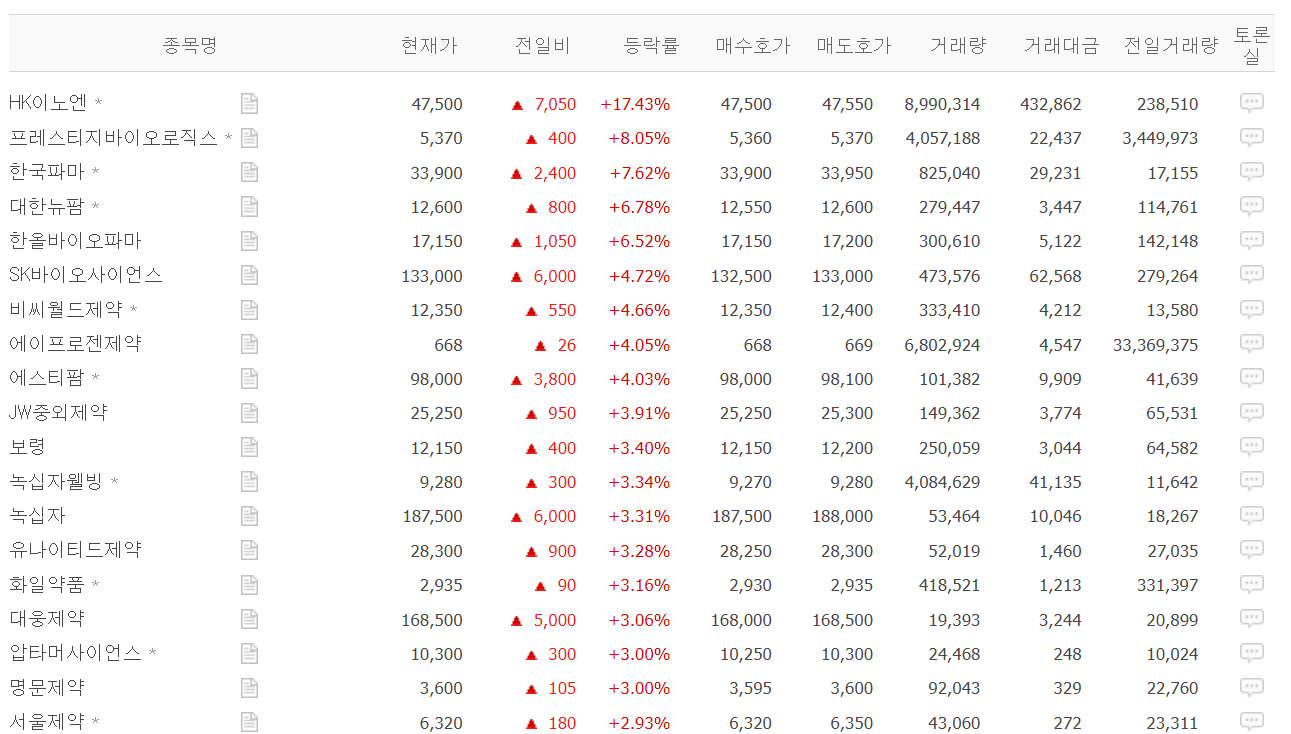The height and width of the screenshot is (734, 1291).
Task: Open the 명문제약 stock link
Action: point(46,688)
